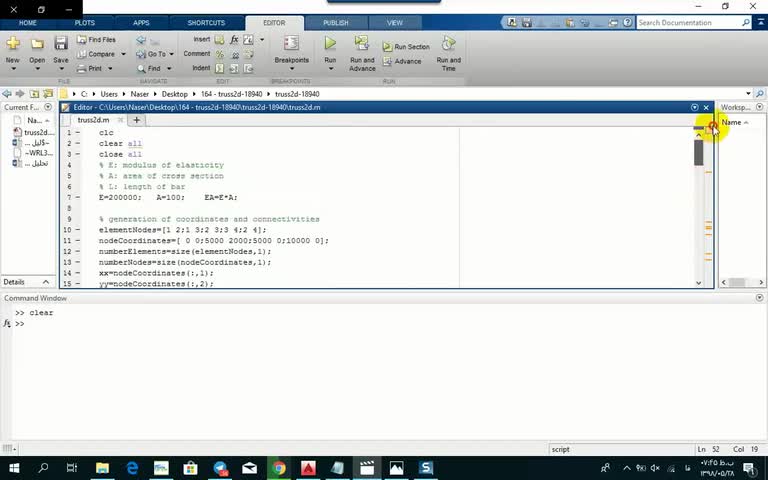Viewport: 768px width, 480px height.
Task: Click the Run Section button
Action: (406, 47)
